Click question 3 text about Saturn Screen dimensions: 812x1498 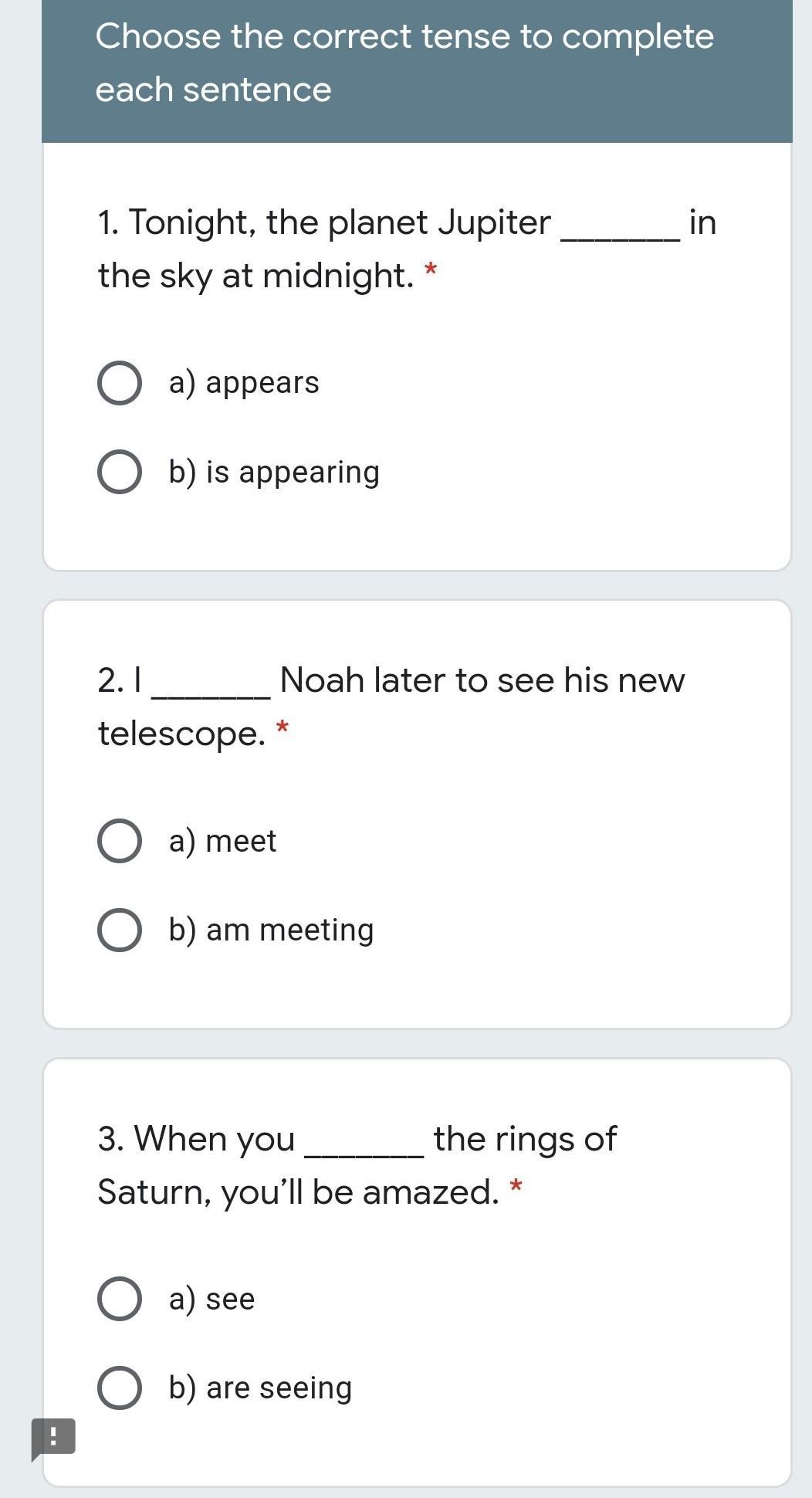pos(357,1165)
